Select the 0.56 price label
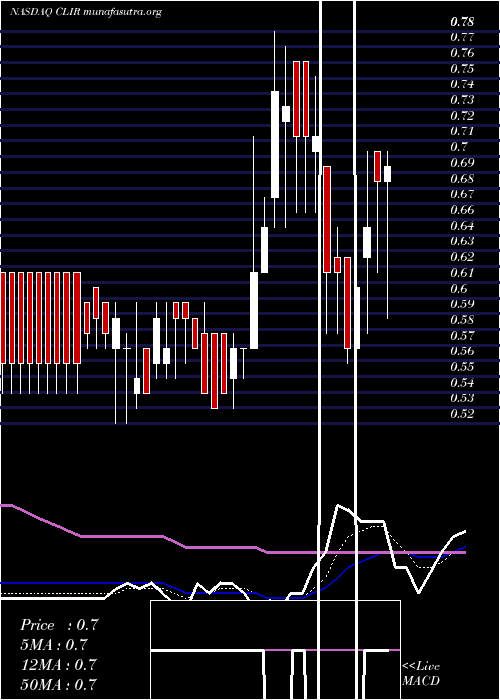Viewport: 500px width, 700px height. pyautogui.click(x=462, y=350)
